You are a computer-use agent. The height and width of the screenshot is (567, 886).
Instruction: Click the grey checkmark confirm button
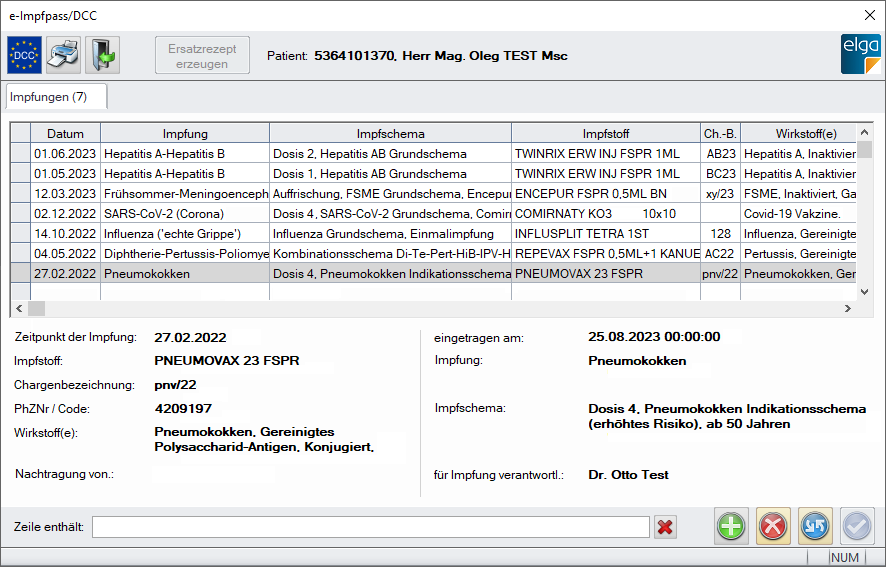[x=857, y=526]
